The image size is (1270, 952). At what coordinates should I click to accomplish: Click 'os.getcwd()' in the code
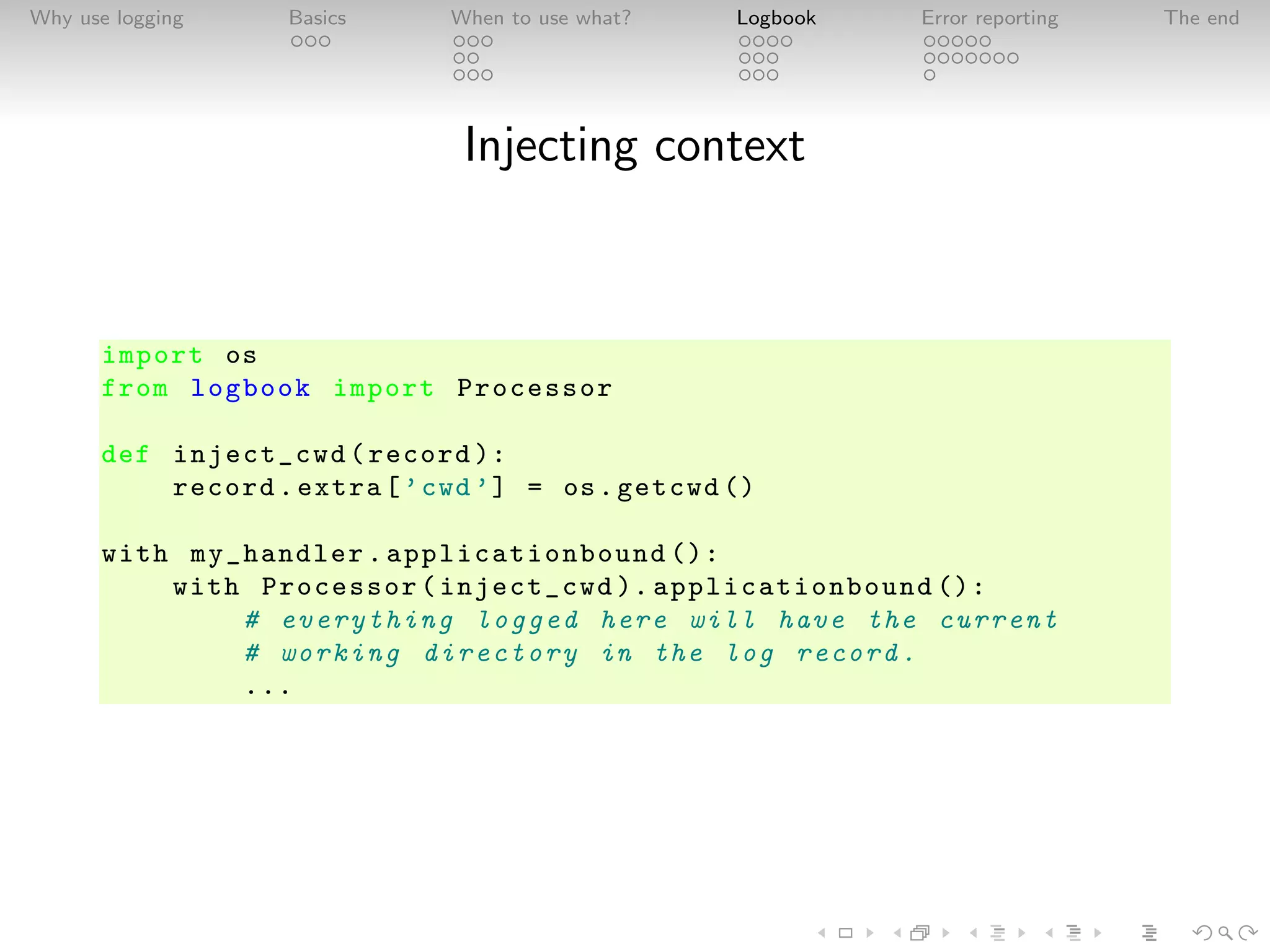click(x=658, y=488)
